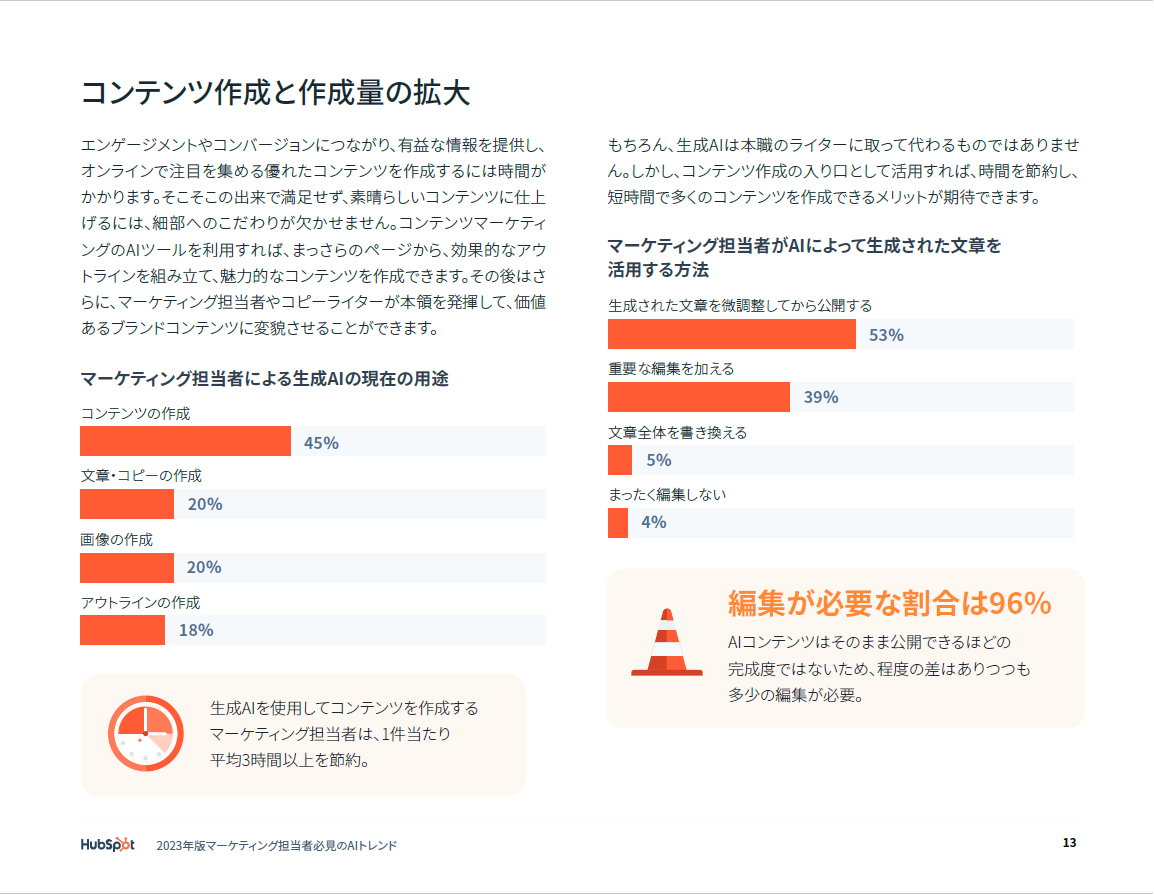This screenshot has width=1154, height=894.
Task: Click the 18% アウトラインの作成 bar
Action: click(x=122, y=630)
